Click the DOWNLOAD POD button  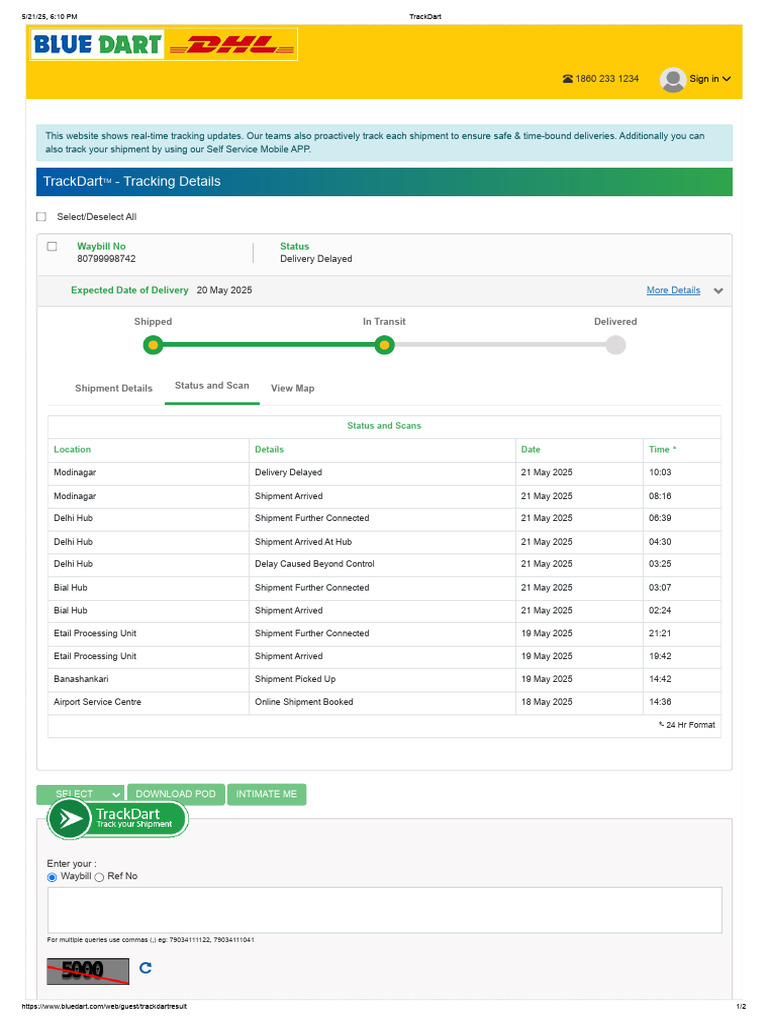[x=176, y=794]
